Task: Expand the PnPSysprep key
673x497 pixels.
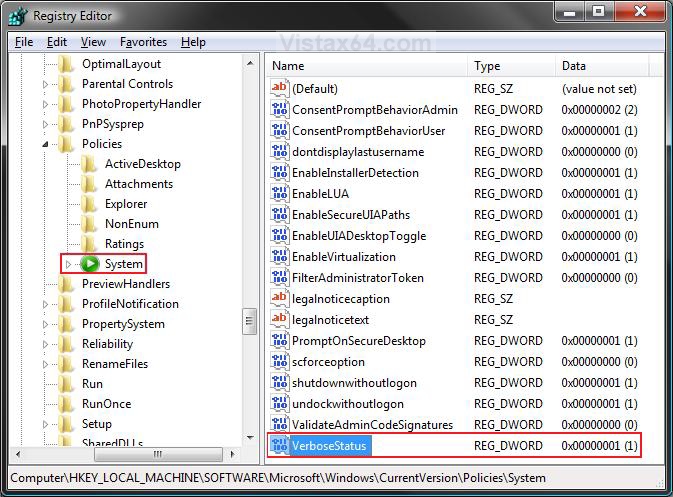Action: [x=45, y=124]
